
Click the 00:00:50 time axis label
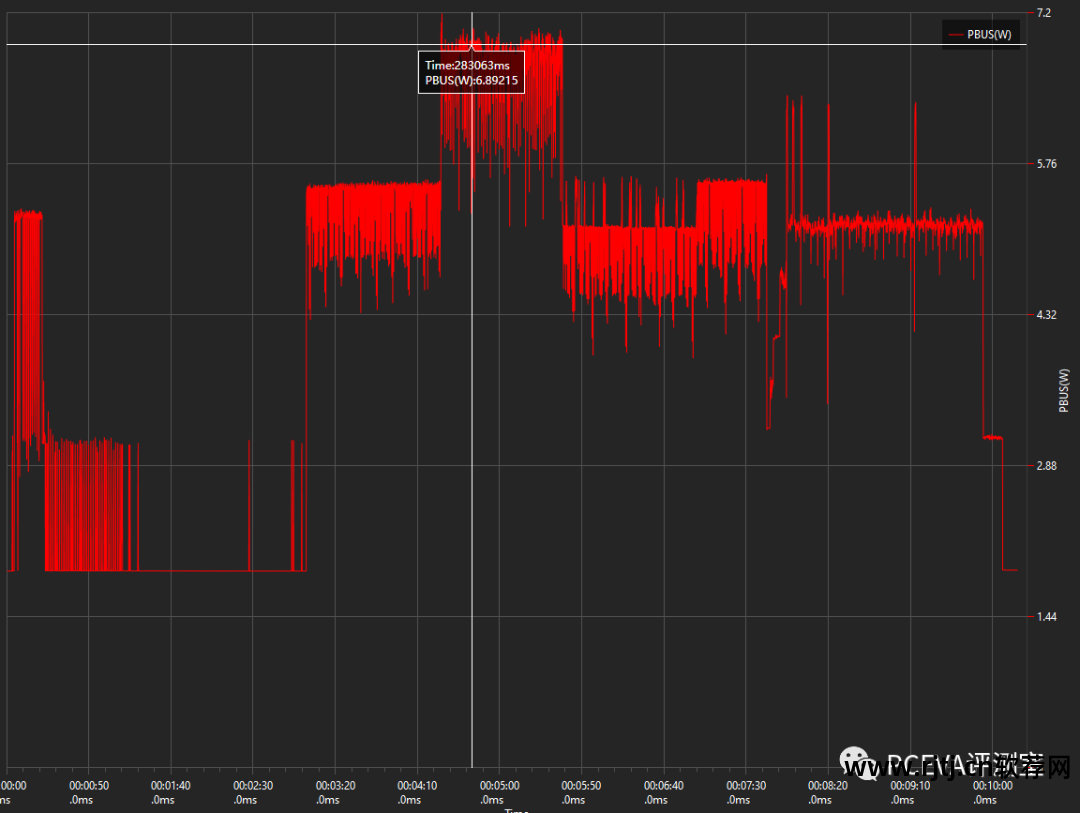tap(88, 787)
